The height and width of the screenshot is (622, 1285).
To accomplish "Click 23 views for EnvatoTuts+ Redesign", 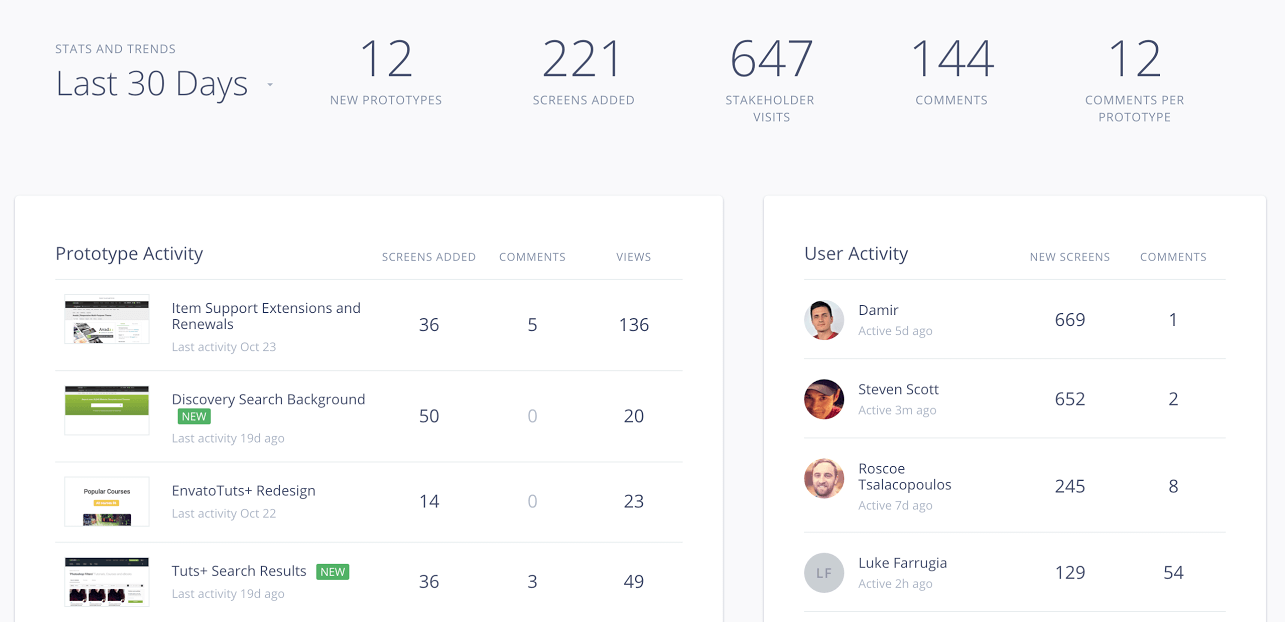I will 634,501.
